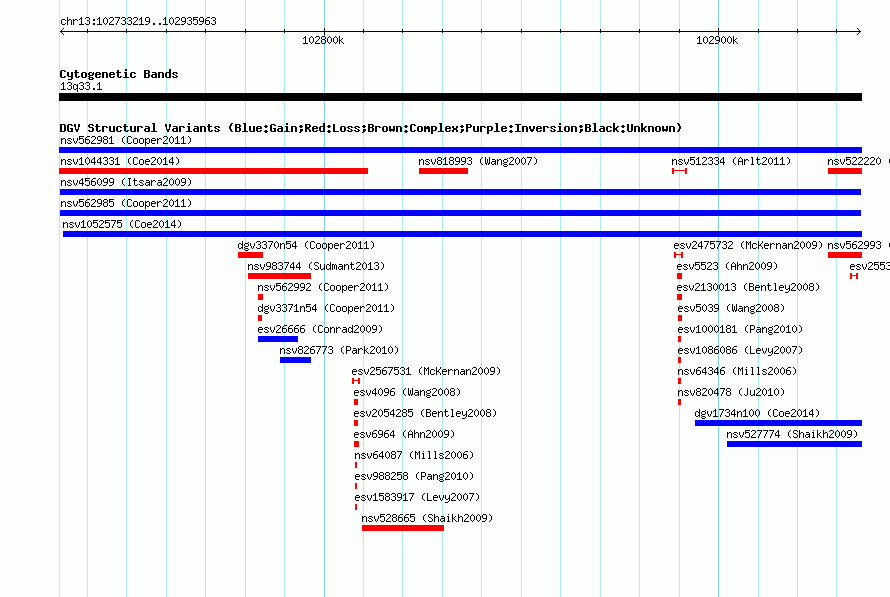This screenshot has width=890, height=597.
Task: Open variant label nsv1044331 (Coe2014)
Action: tap(120, 161)
